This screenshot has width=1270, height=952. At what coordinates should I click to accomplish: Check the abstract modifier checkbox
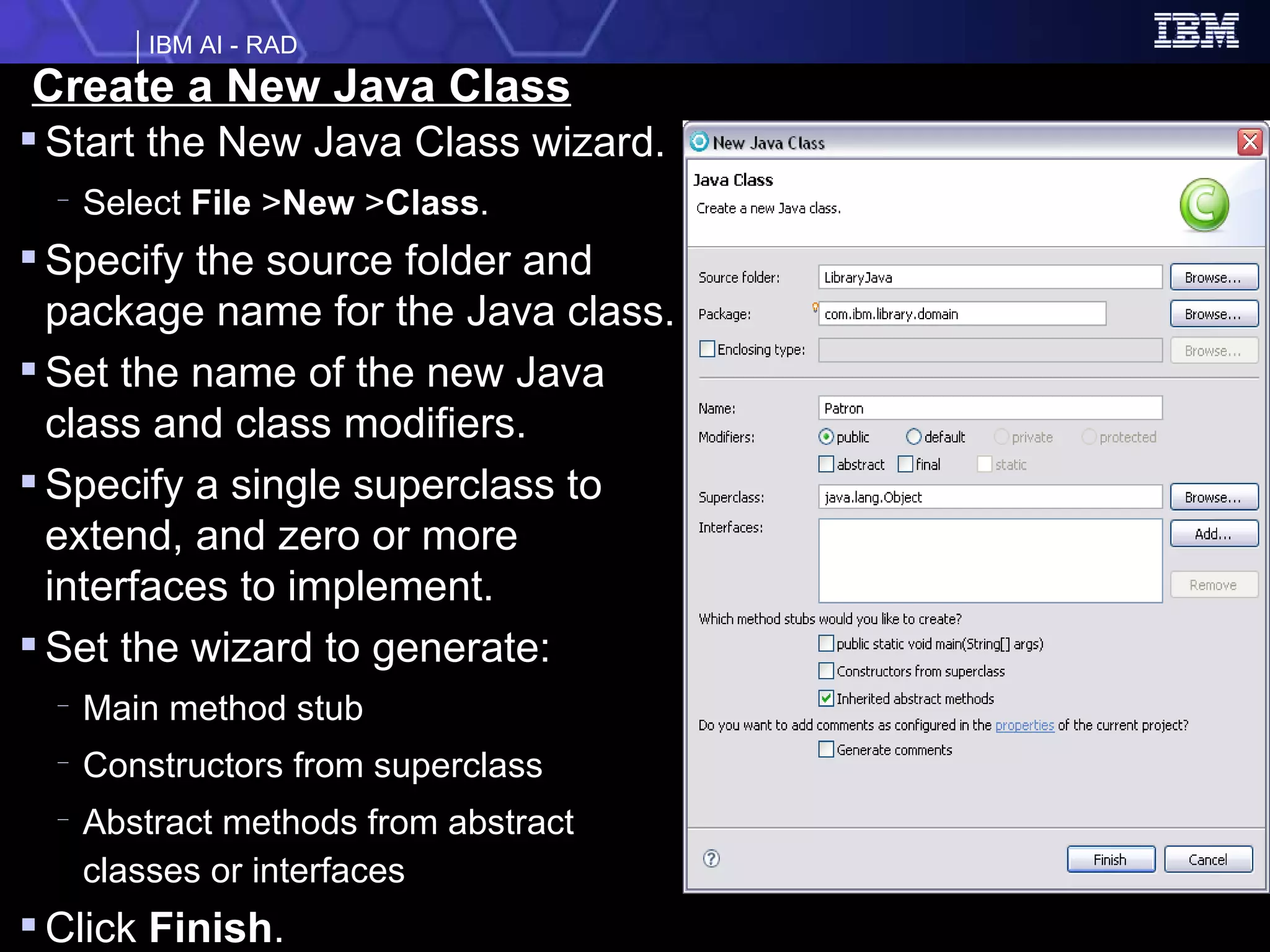pos(826,464)
